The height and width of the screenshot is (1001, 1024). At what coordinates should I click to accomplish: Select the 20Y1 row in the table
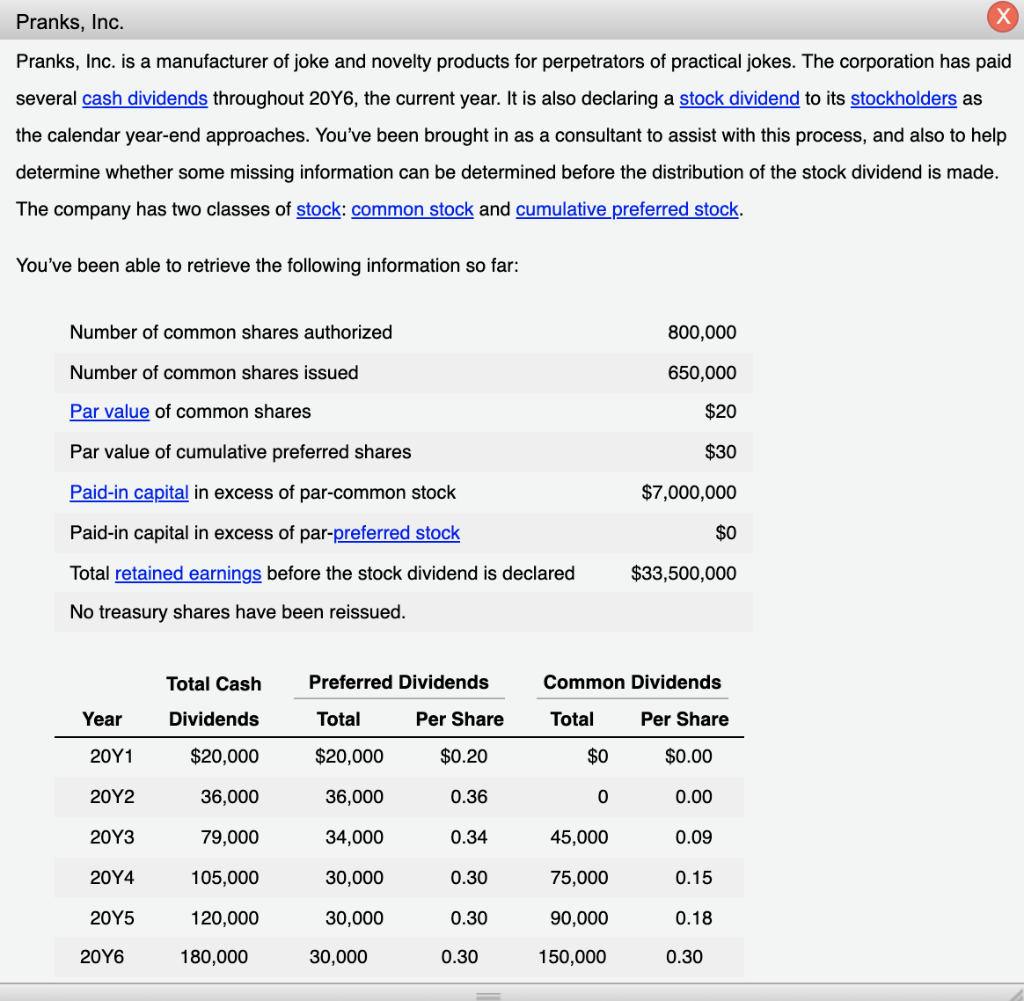click(103, 757)
